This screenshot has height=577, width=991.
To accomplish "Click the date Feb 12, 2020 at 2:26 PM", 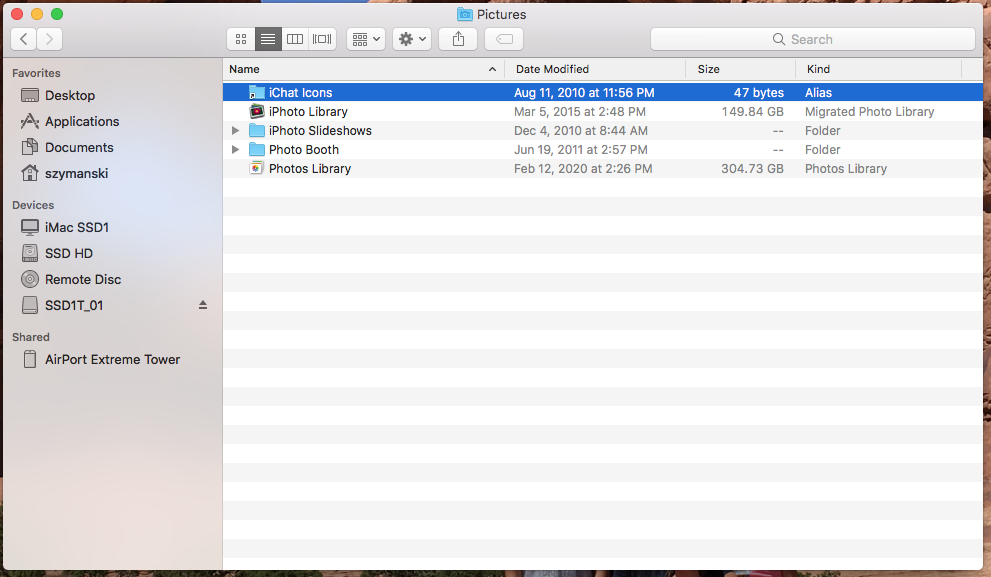I will click(583, 168).
